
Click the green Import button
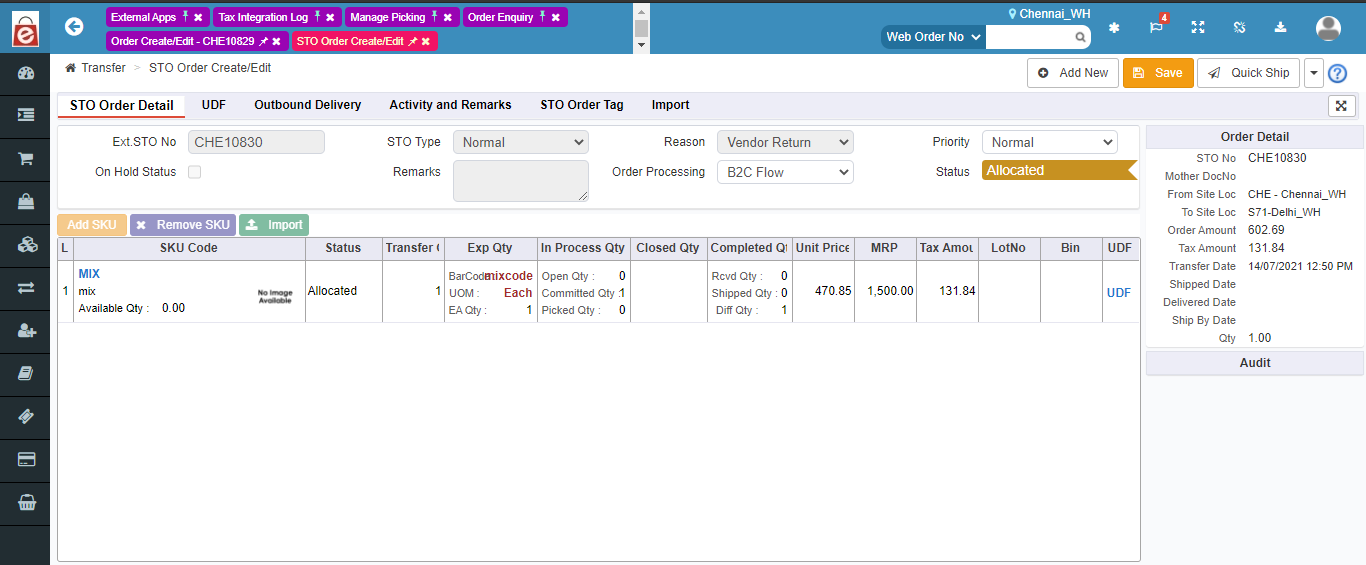click(x=274, y=225)
